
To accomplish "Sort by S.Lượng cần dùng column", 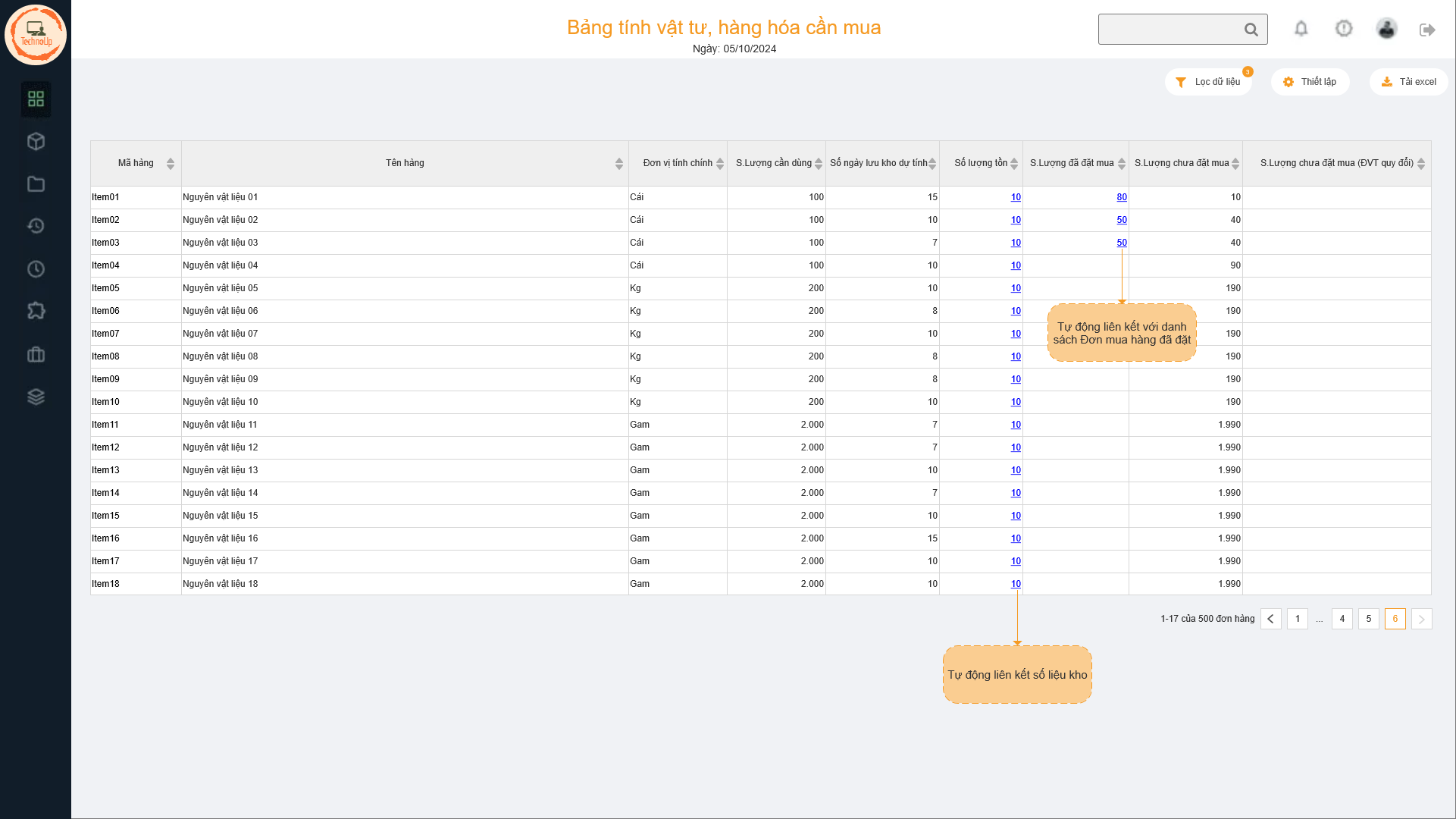I will tap(819, 163).
